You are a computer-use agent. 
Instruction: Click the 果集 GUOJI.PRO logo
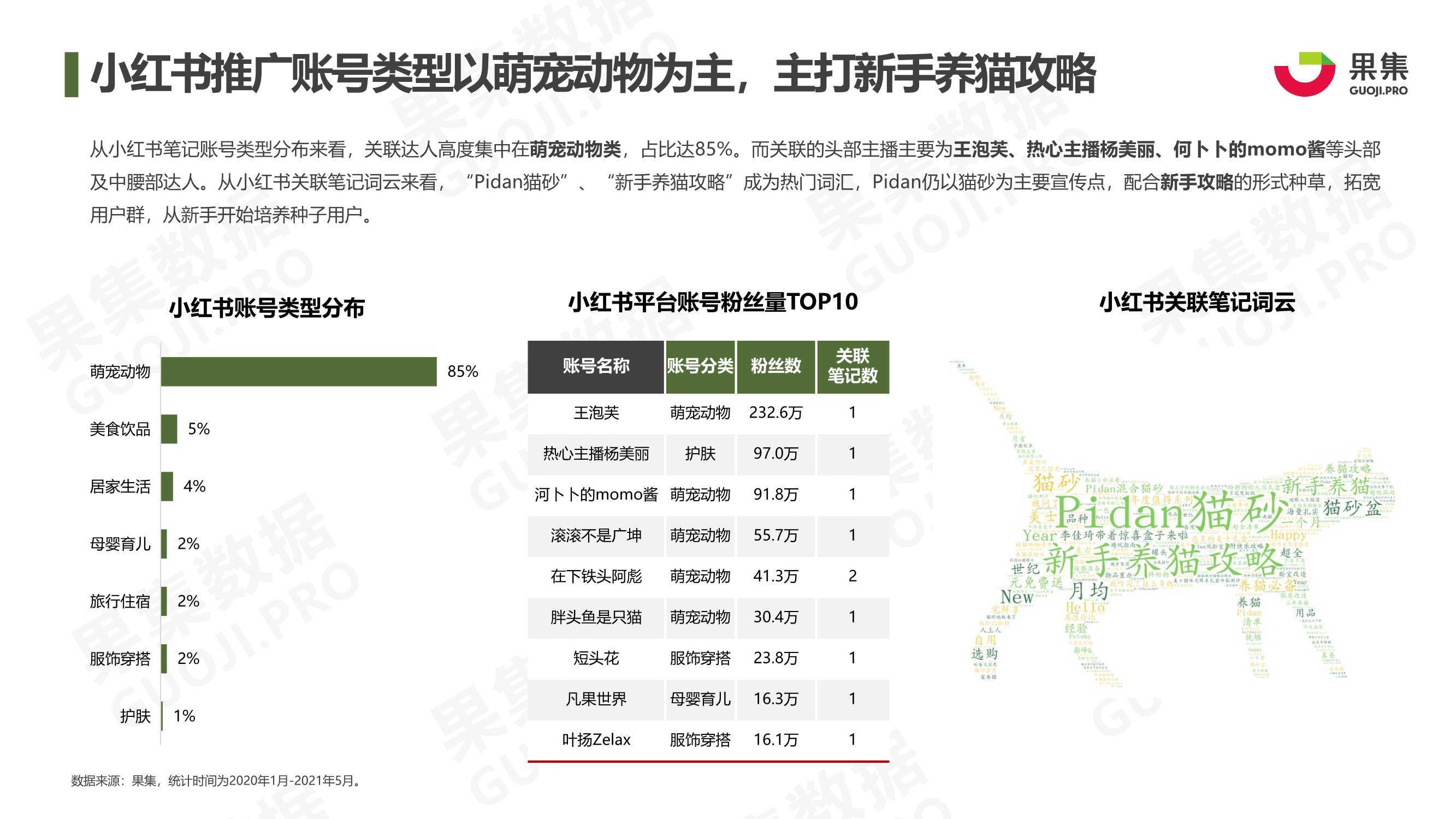1341,74
